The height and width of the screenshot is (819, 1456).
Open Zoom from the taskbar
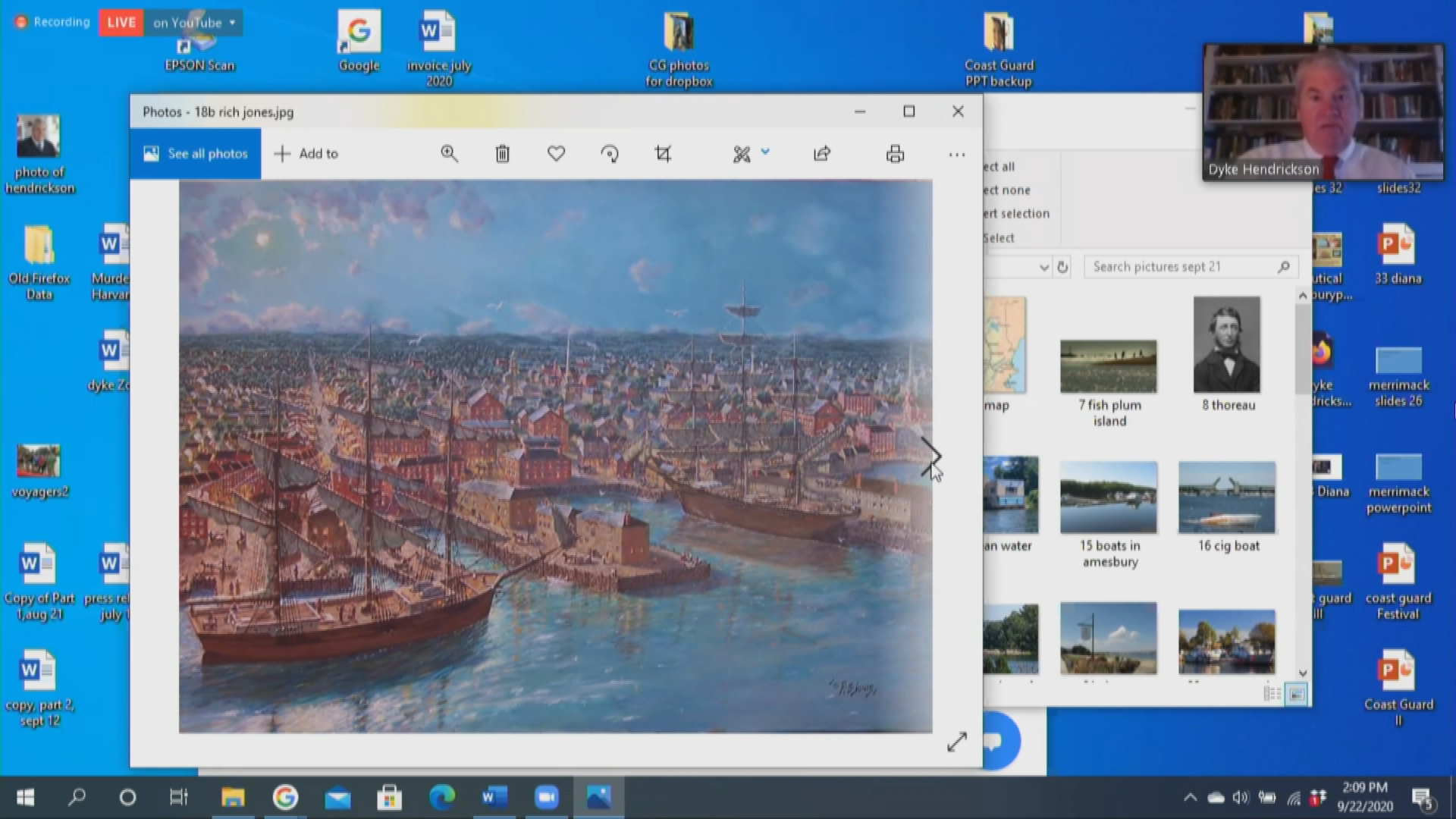(x=546, y=797)
